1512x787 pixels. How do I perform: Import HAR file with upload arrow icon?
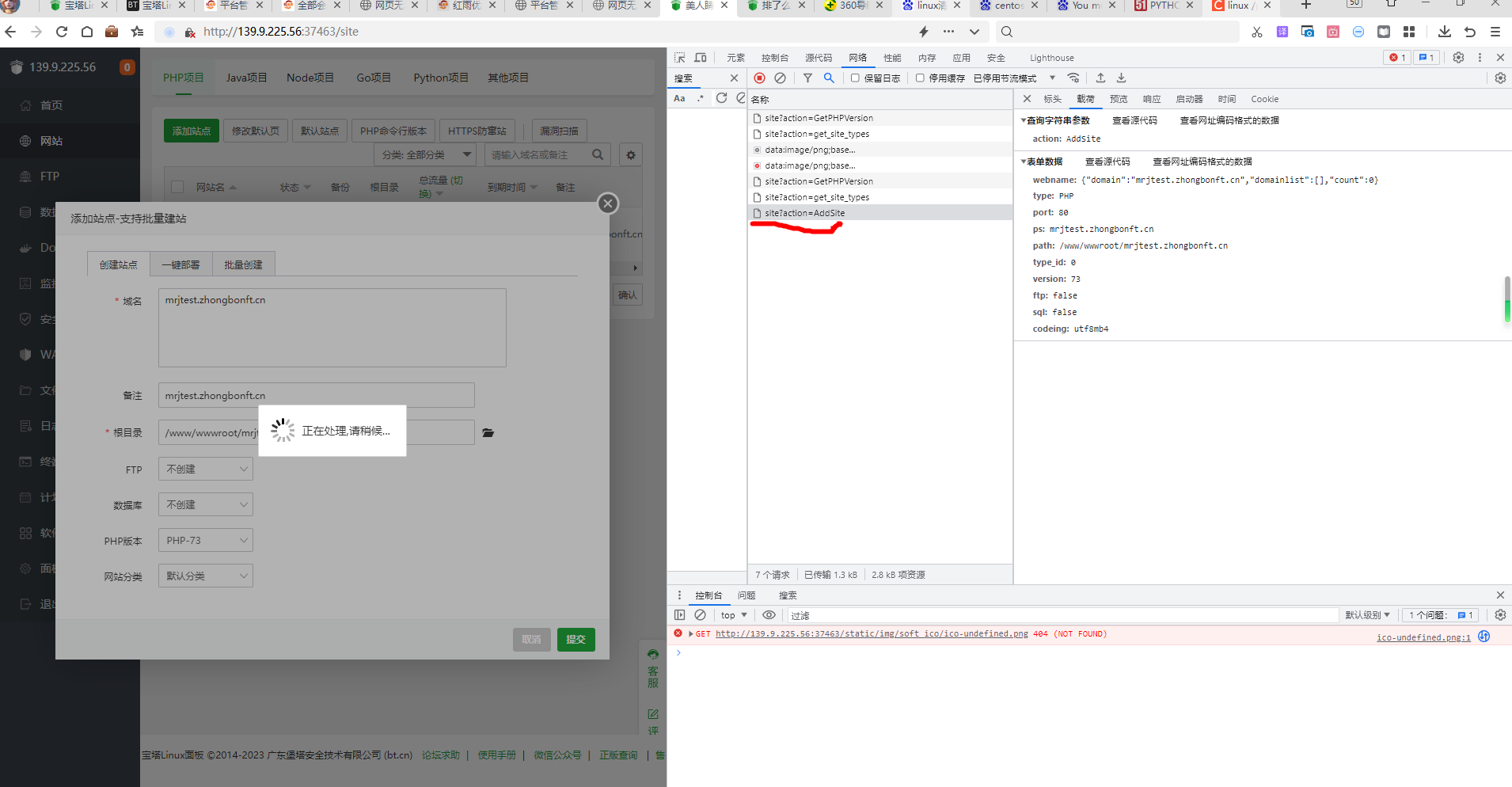(1100, 78)
